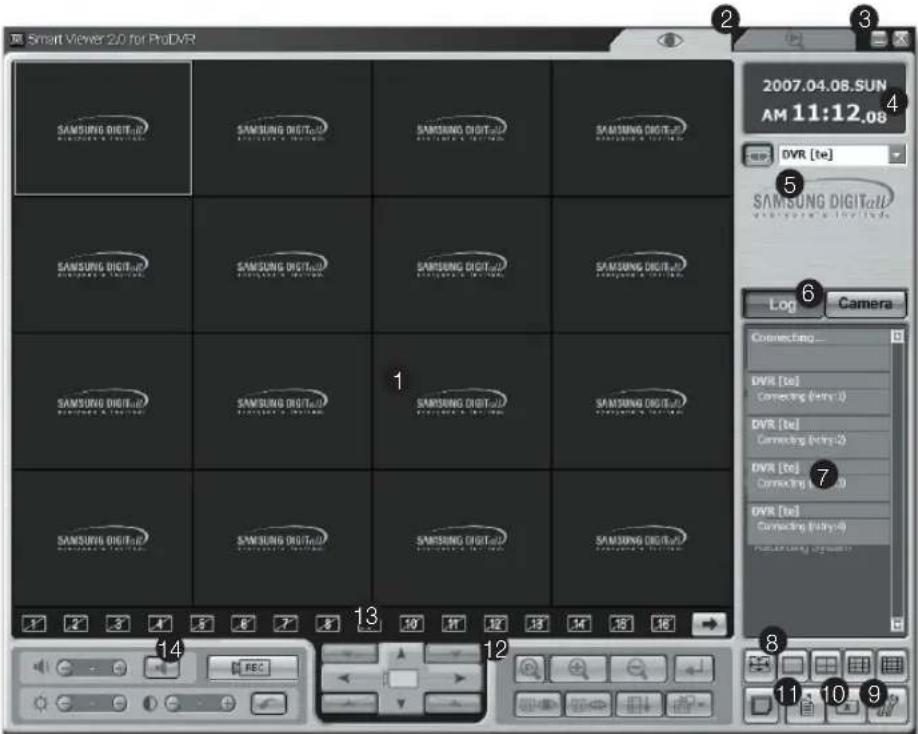Start recording with the REC button
The height and width of the screenshot is (734, 918).
tap(253, 668)
